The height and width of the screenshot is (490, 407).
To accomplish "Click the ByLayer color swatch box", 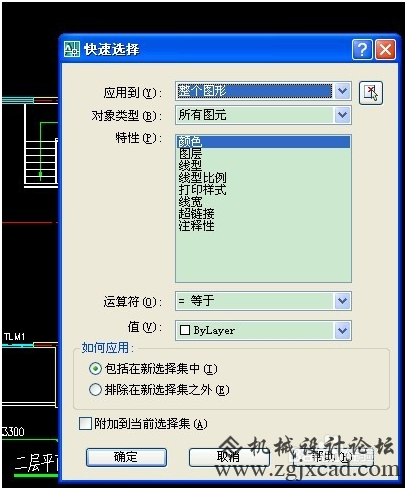I will tap(185, 330).
